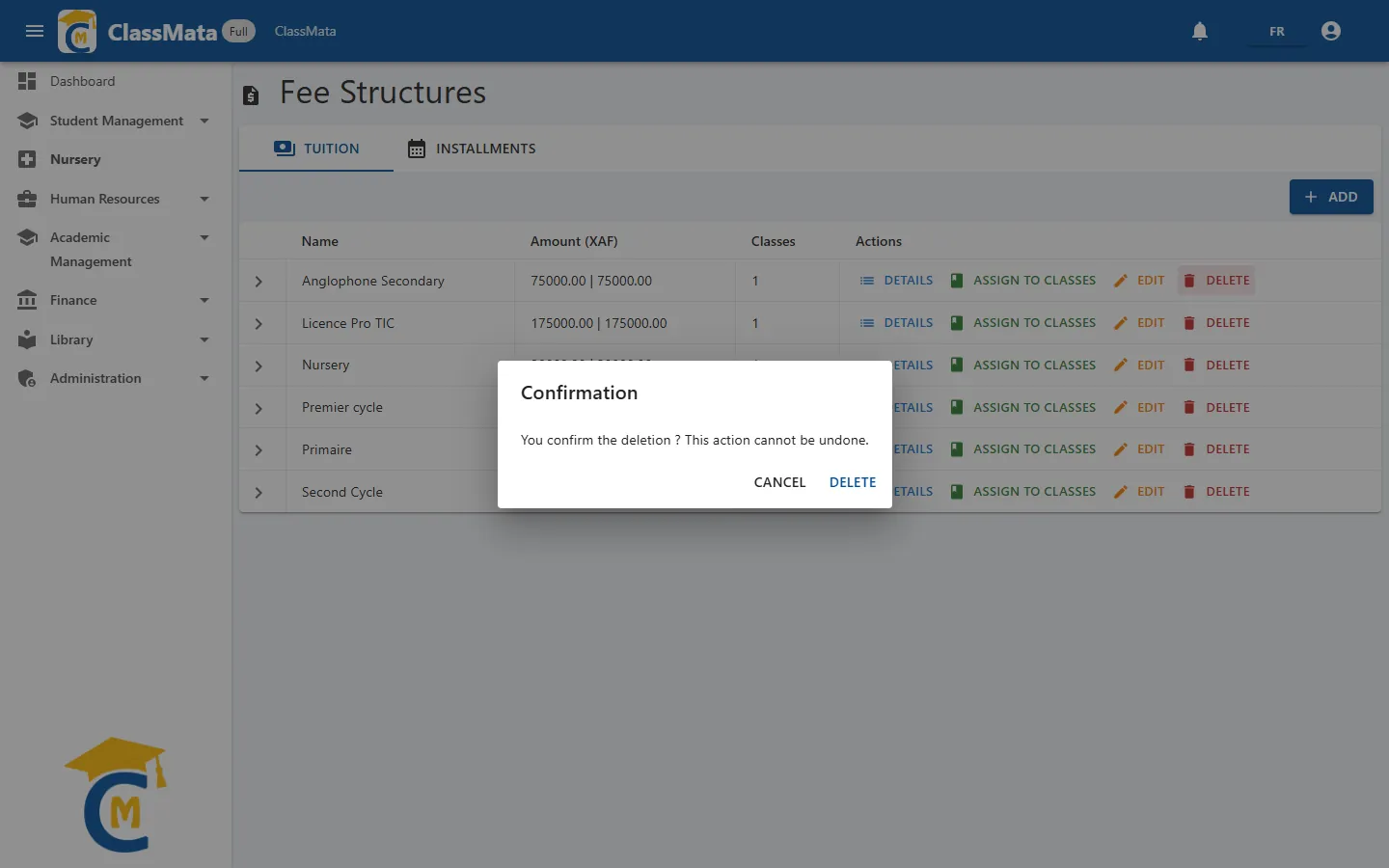This screenshot has width=1389, height=868.
Task: Click the Nursery plus icon in sidebar
Action: [27, 159]
